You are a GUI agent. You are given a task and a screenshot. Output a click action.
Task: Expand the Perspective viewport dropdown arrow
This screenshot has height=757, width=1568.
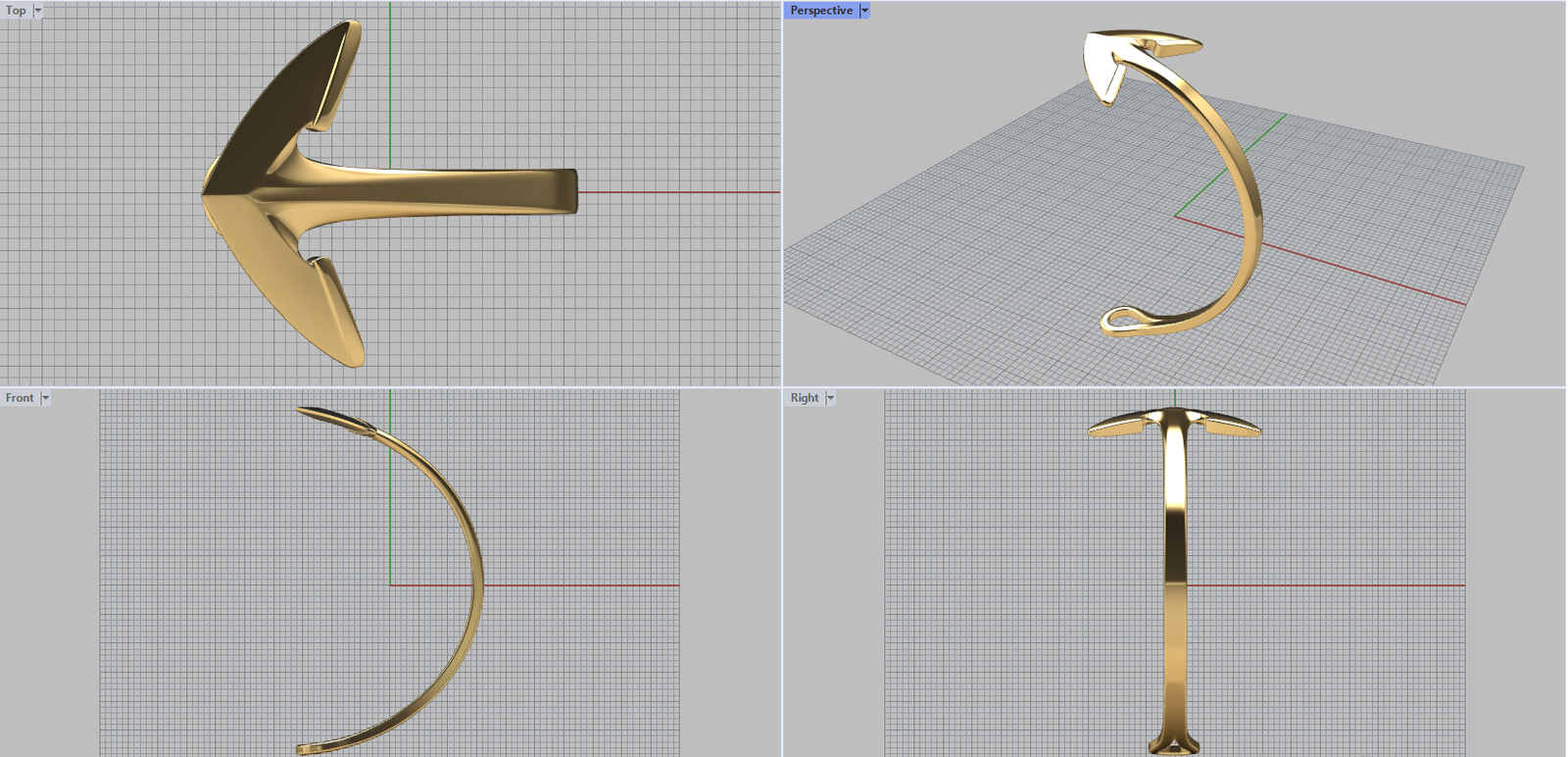(864, 11)
